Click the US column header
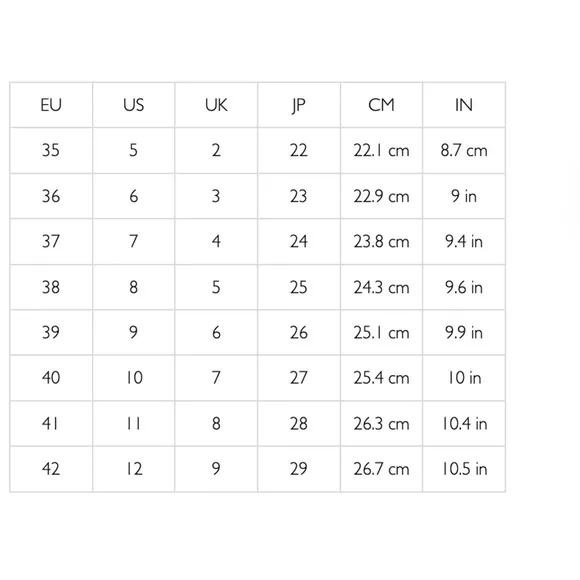 (134, 105)
